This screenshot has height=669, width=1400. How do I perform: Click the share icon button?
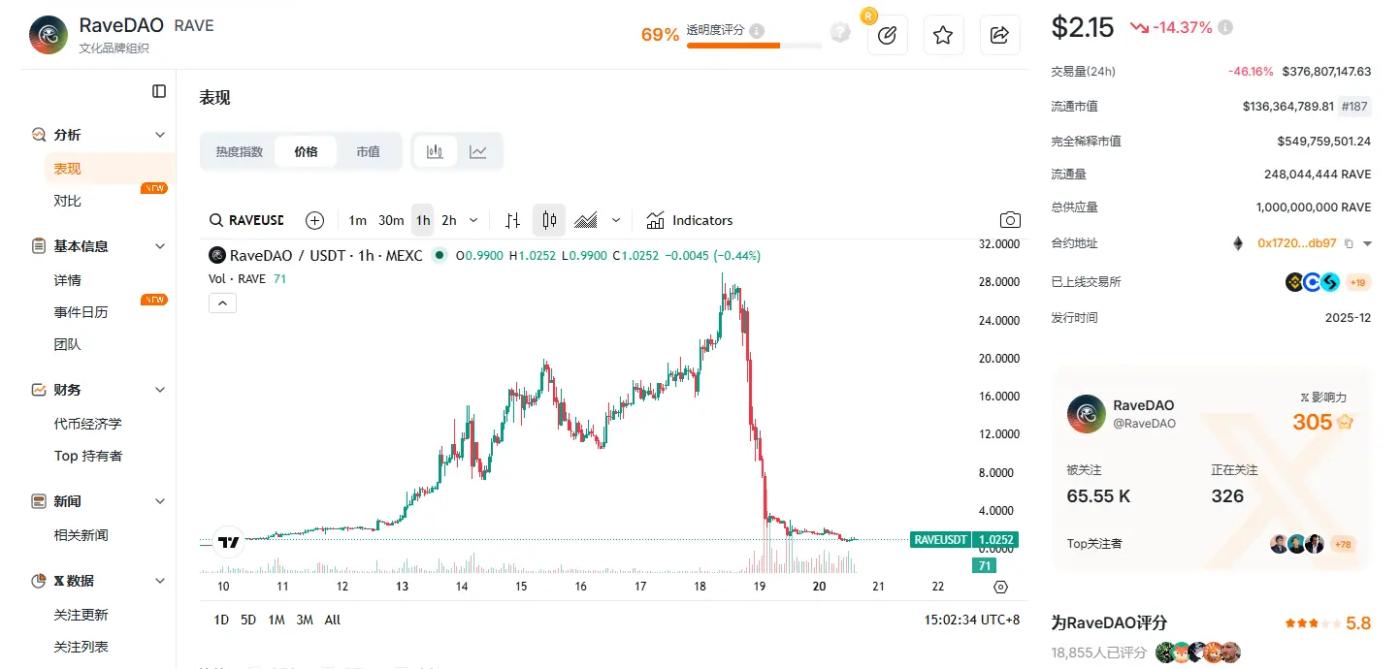tap(999, 35)
